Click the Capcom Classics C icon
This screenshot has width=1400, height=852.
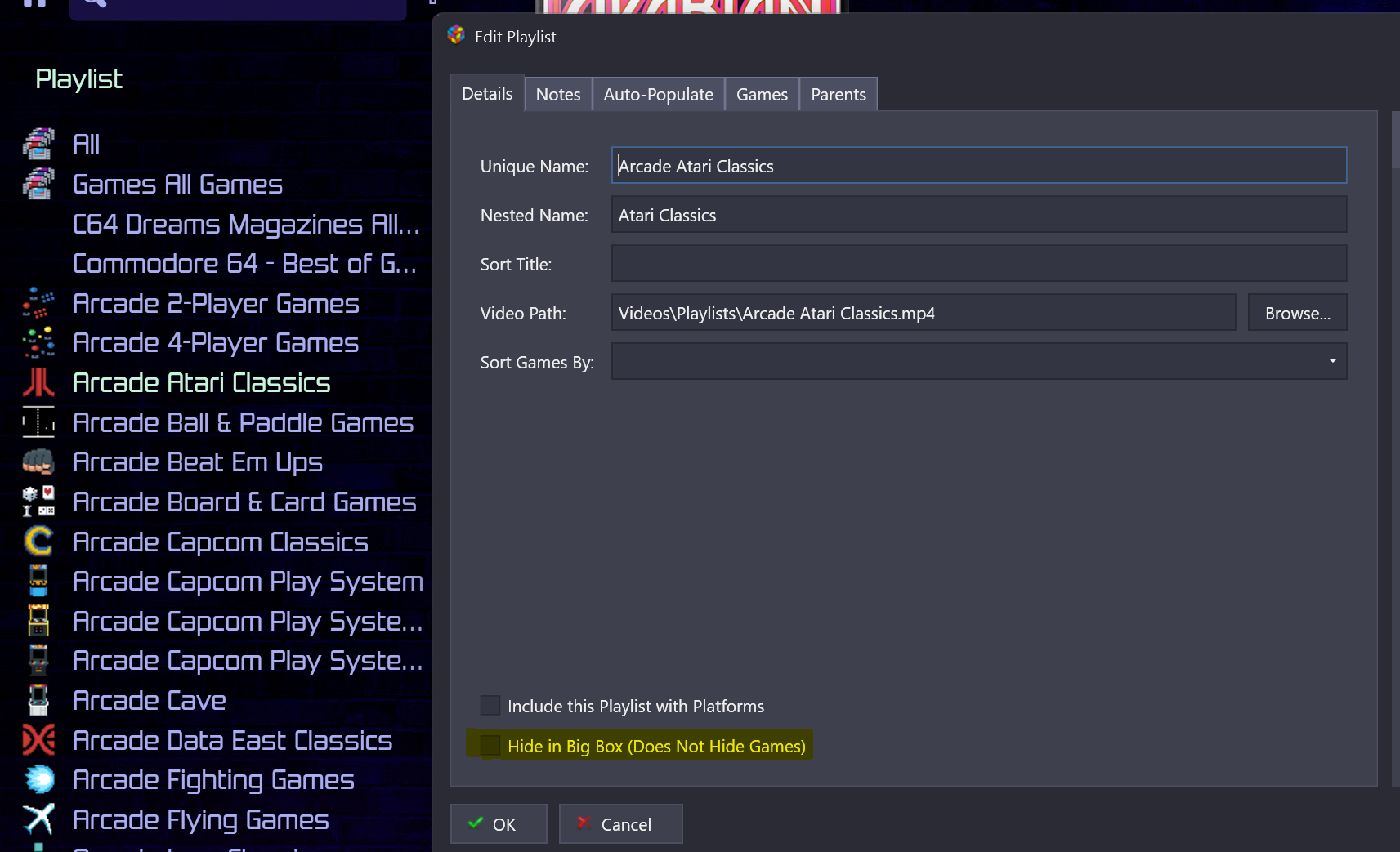coord(38,542)
